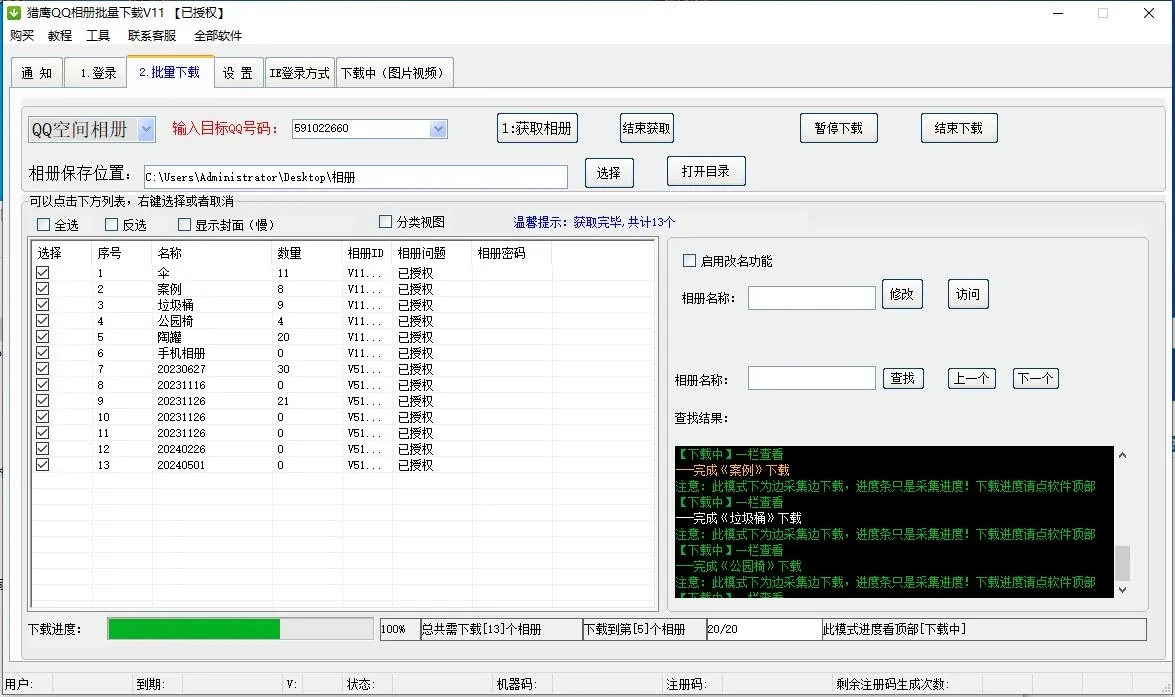
Task: Click status cell 下载到第[5]个相册
Action: click(x=644, y=629)
